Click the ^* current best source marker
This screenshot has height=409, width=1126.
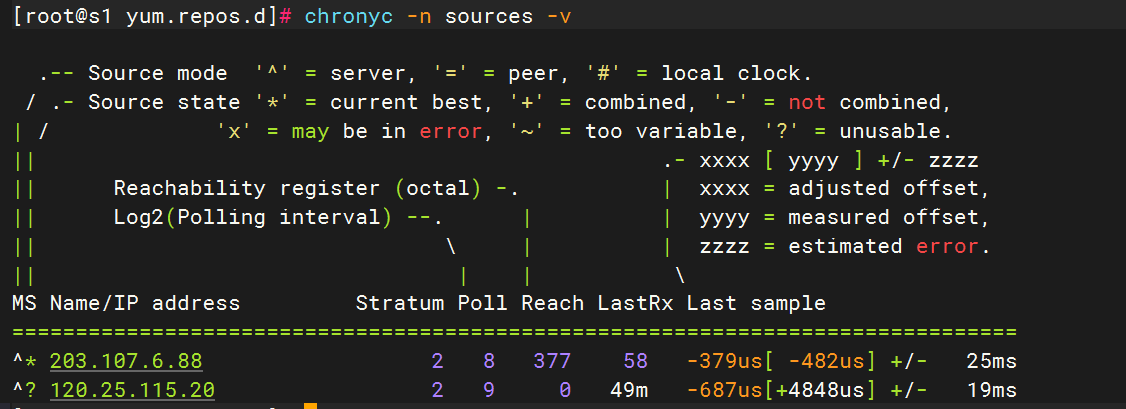[x=24, y=361]
